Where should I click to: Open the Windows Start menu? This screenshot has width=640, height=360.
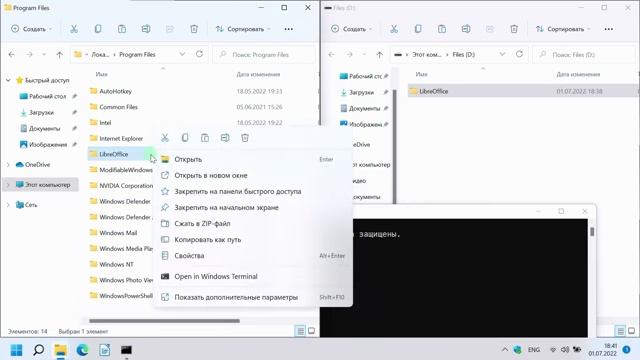tap(16, 350)
